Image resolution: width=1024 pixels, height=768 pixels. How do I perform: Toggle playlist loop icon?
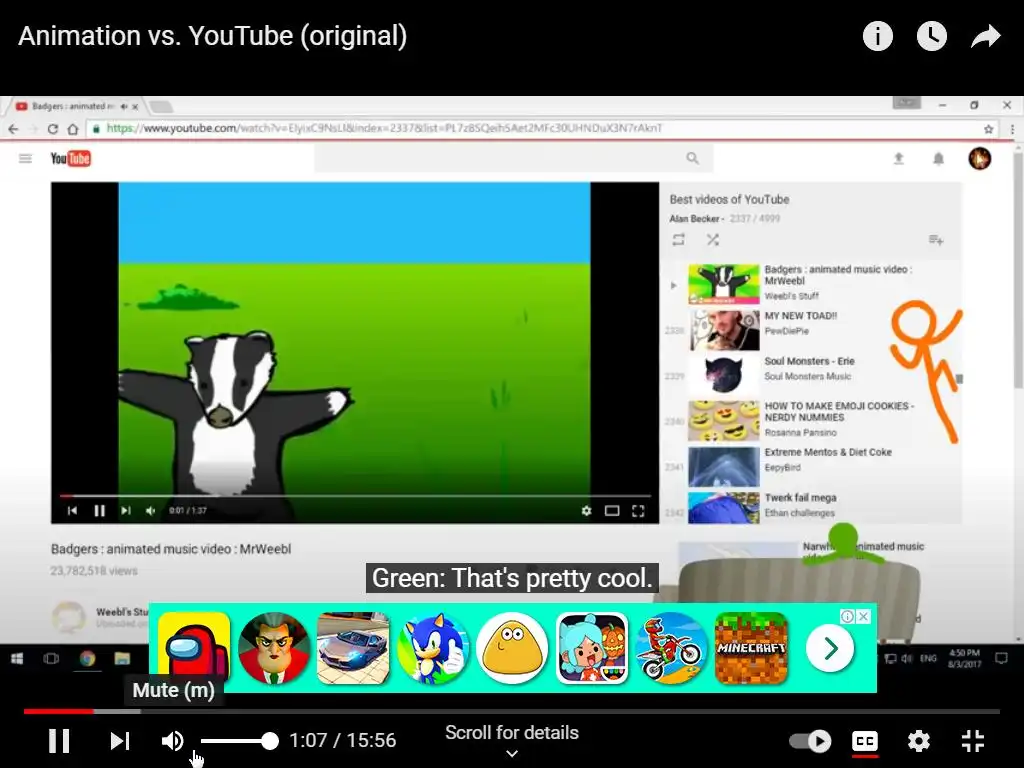pos(679,240)
